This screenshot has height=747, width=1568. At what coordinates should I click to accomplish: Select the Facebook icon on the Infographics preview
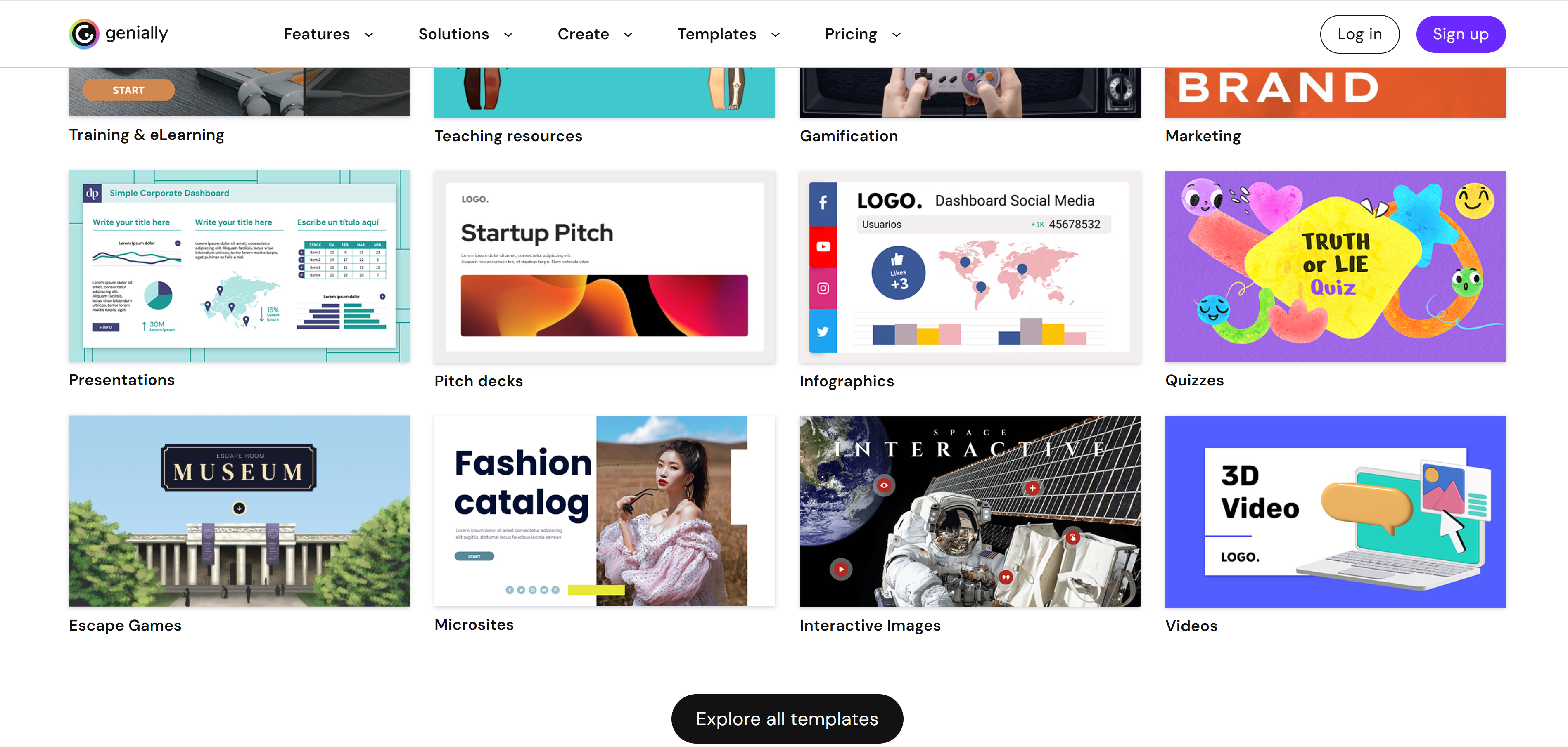pos(823,203)
